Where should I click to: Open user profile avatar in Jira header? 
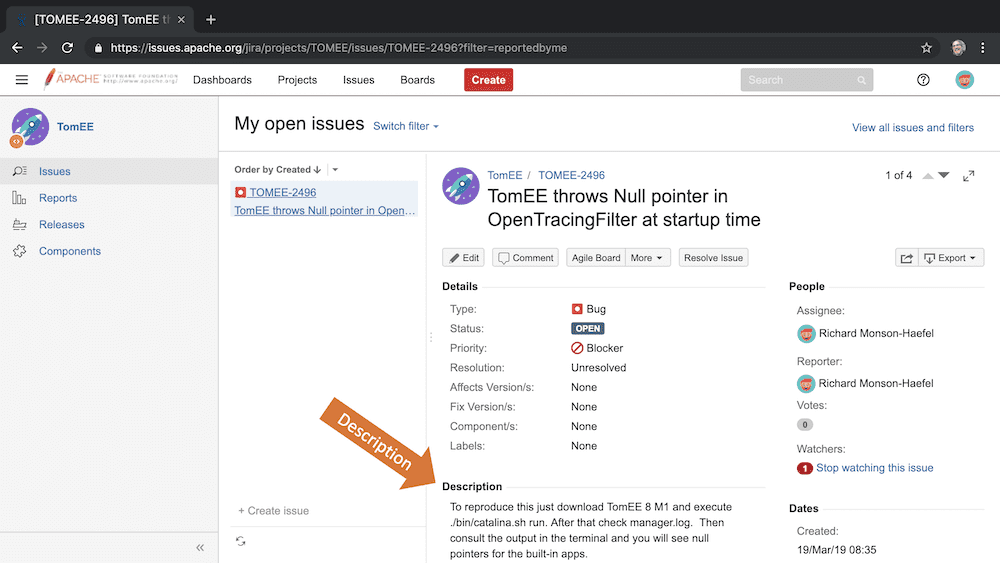964,80
